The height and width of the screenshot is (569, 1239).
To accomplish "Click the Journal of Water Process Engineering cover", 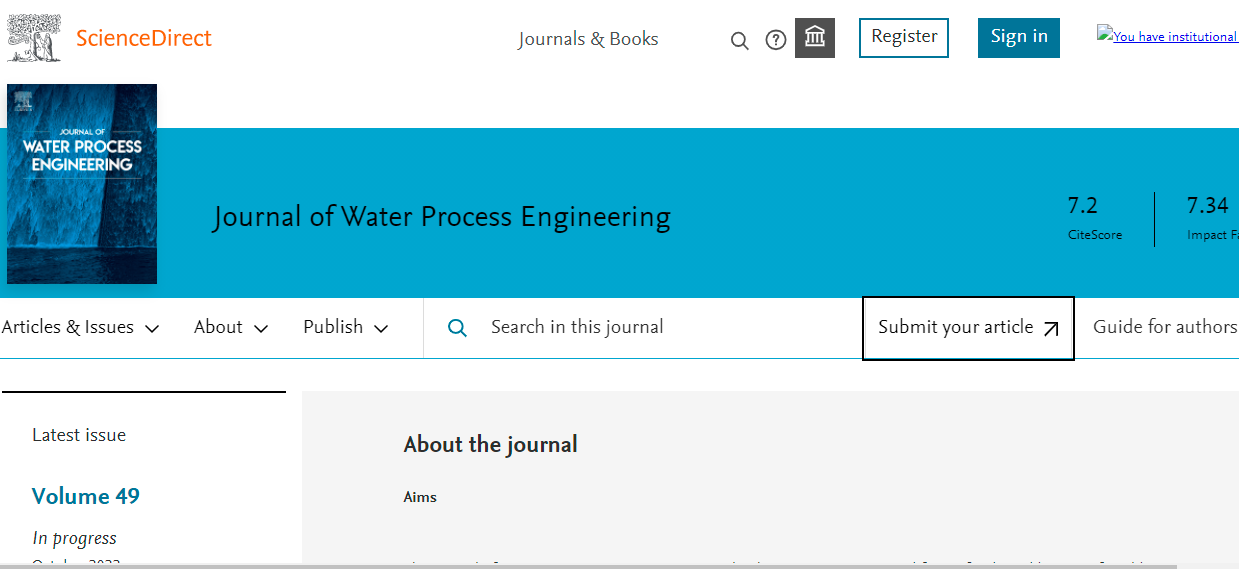I will 82,184.
